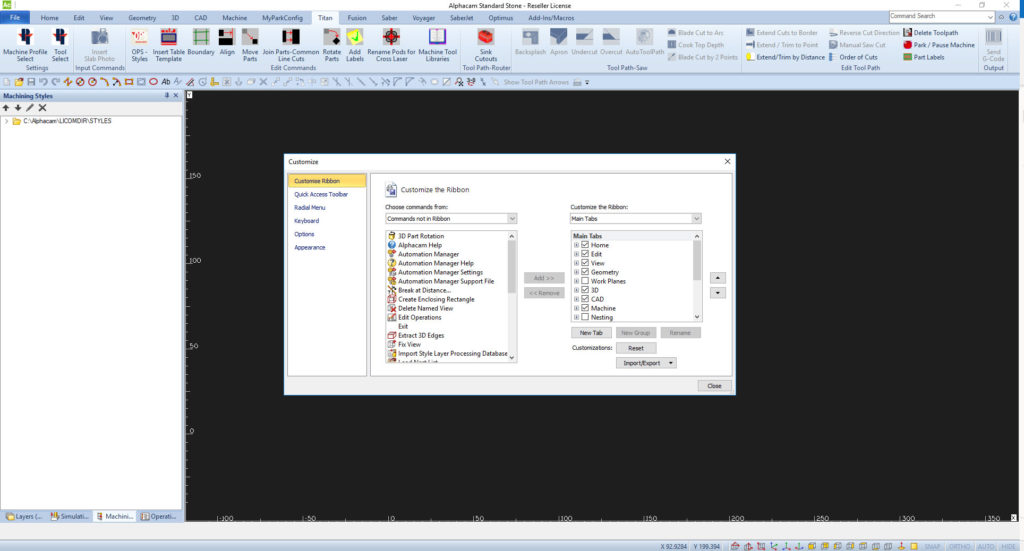Switch to the MyParkConfig ribbon tab

click(282, 18)
